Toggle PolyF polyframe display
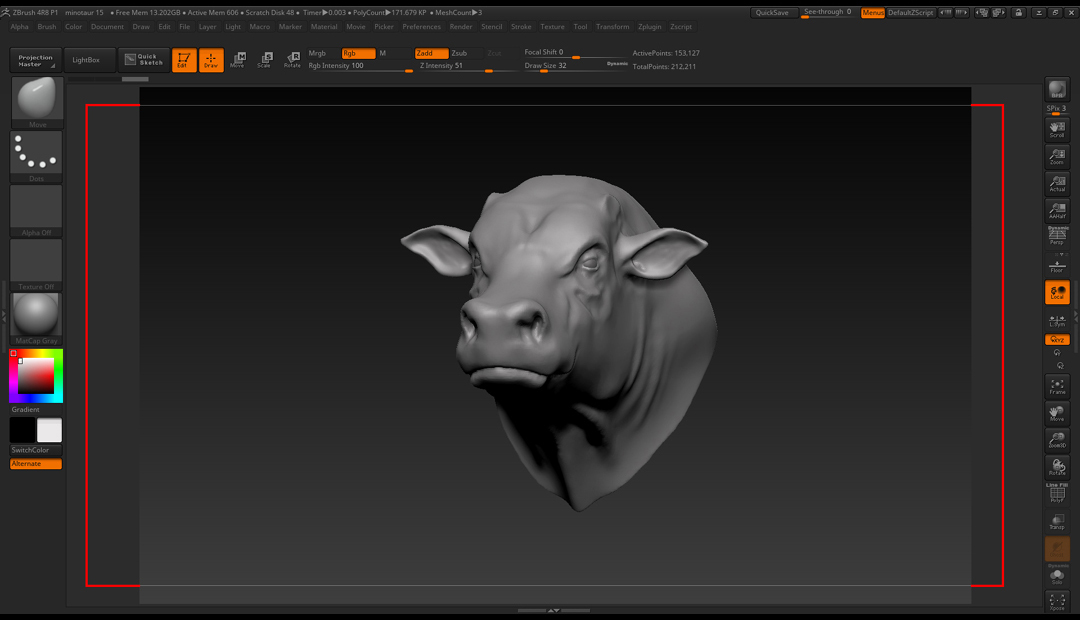Screen dimensions: 1080x620 [x=1057, y=494]
